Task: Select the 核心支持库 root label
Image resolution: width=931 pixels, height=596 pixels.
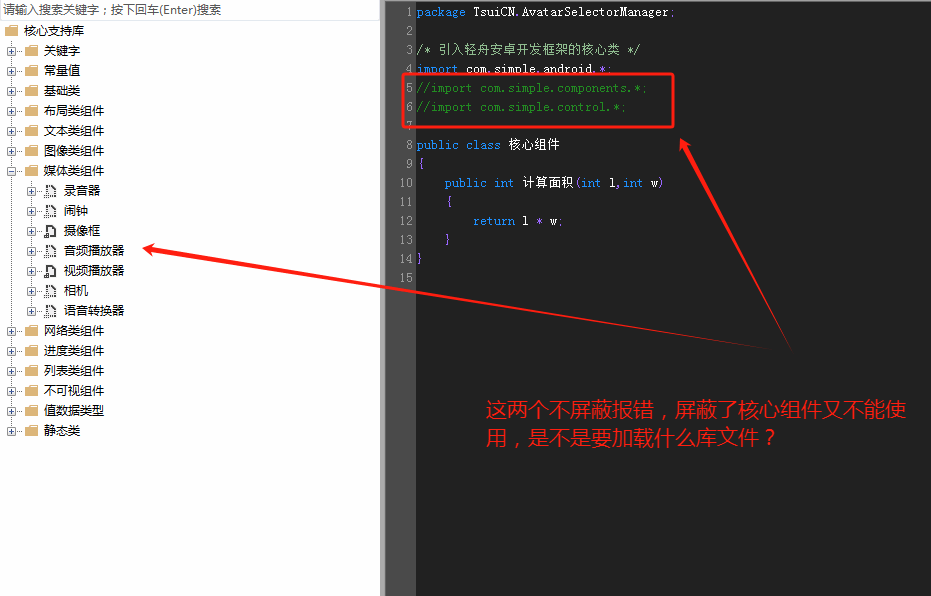Action: point(53,31)
